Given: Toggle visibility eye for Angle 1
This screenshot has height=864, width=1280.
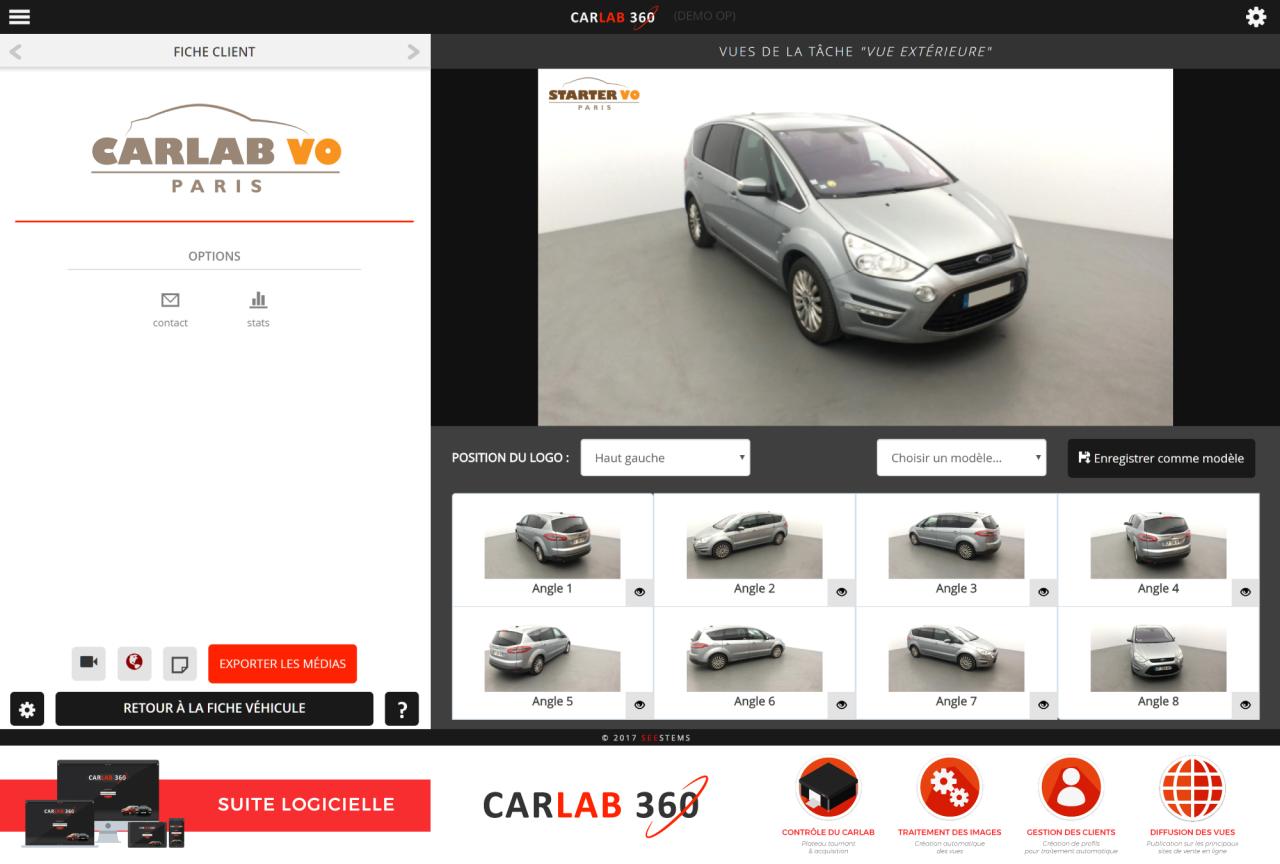Looking at the screenshot, I should (x=639, y=592).
